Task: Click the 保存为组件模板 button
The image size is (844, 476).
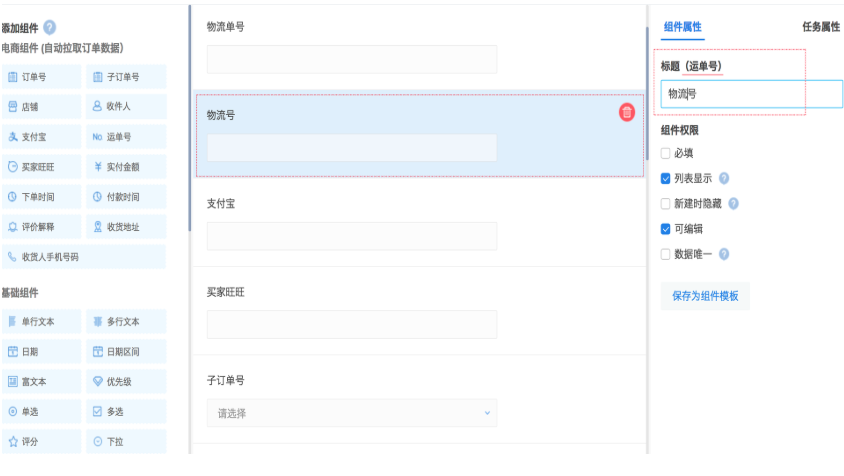Action: 705,296
